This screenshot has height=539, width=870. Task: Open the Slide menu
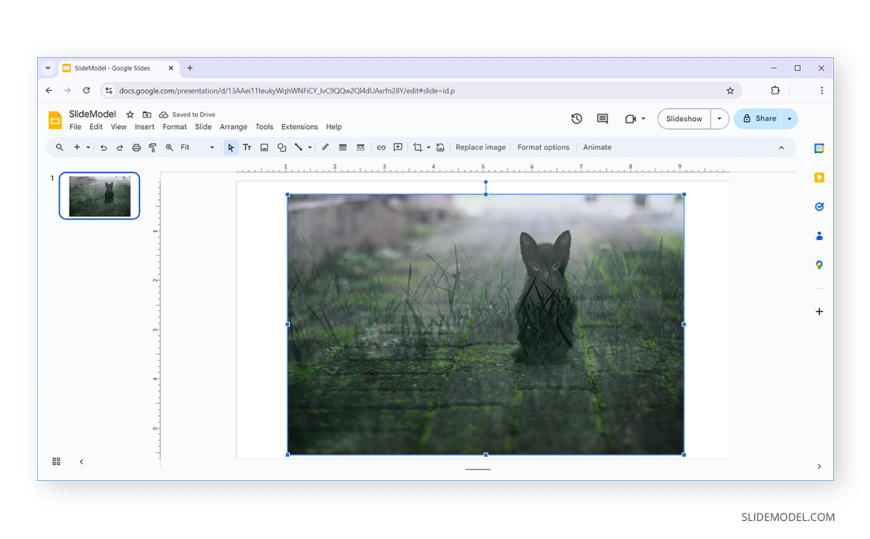pos(203,127)
